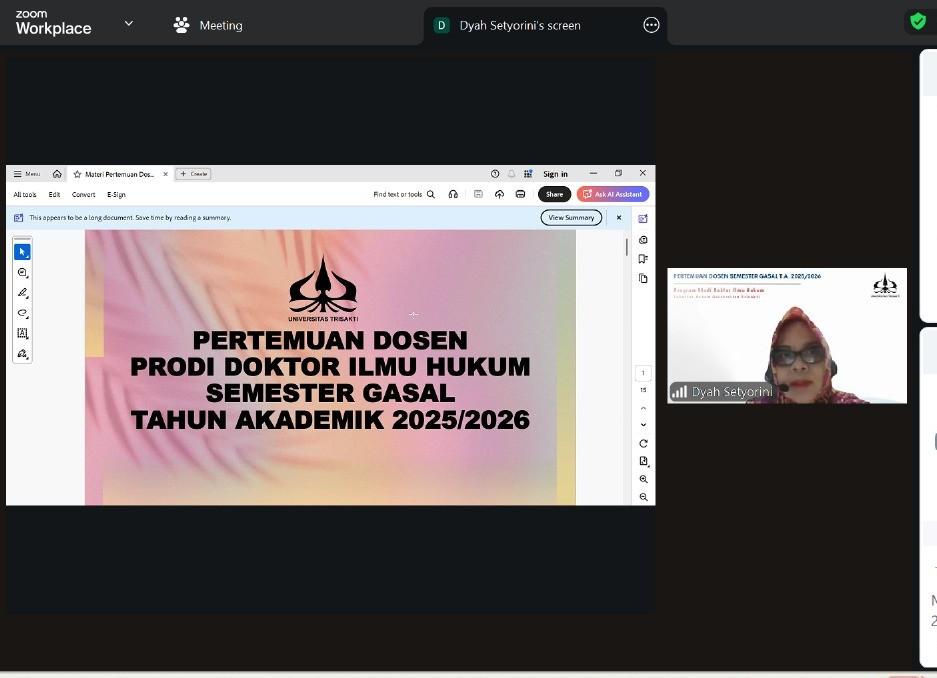
Task: Open the bookmarks panel icon
Action: [x=643, y=259]
